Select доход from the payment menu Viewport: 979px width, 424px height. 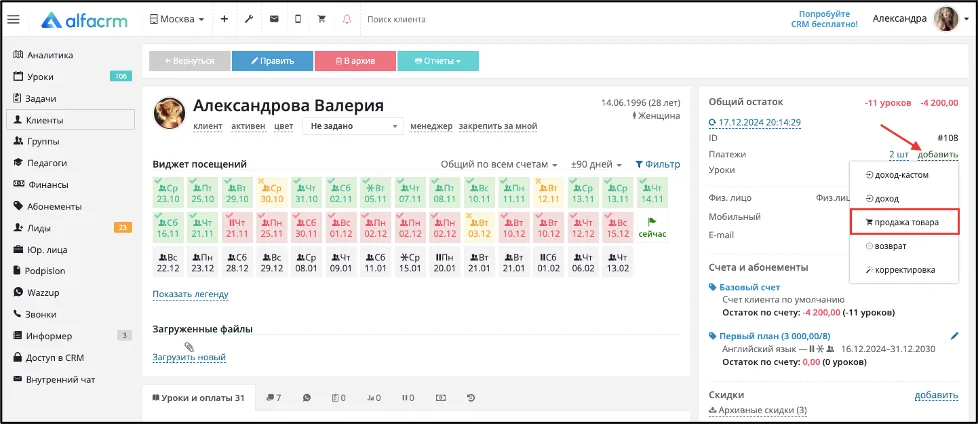pos(903,199)
